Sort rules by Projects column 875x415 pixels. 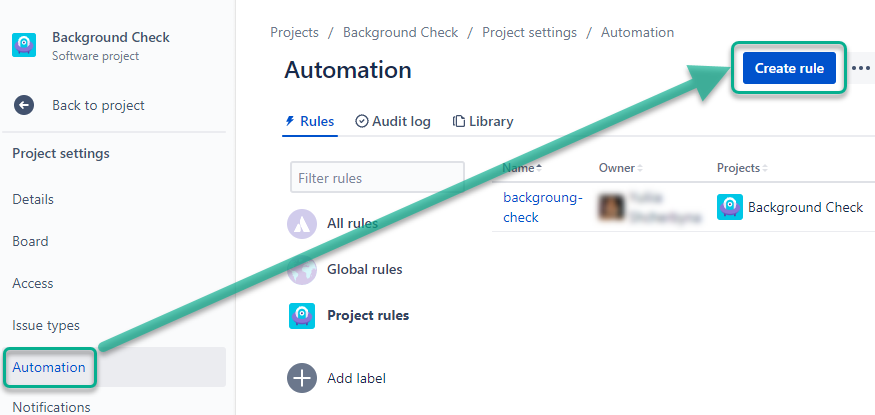tap(741, 167)
